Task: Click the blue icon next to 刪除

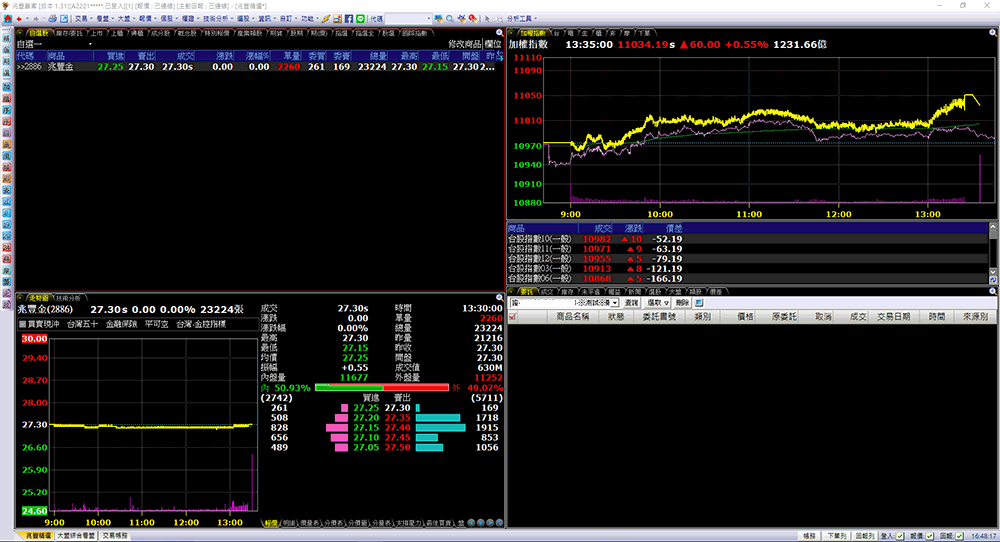Action: click(x=700, y=302)
